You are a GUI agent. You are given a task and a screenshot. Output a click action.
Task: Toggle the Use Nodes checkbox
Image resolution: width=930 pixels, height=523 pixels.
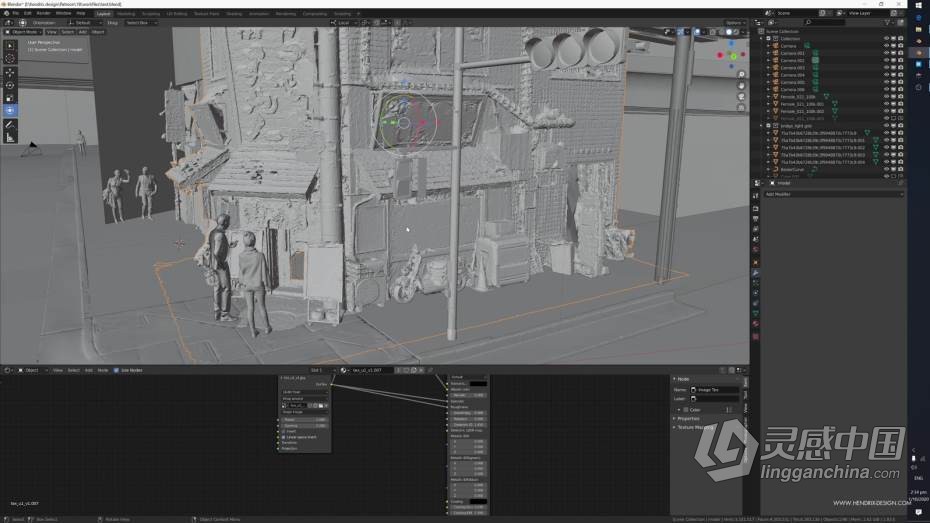coord(116,370)
